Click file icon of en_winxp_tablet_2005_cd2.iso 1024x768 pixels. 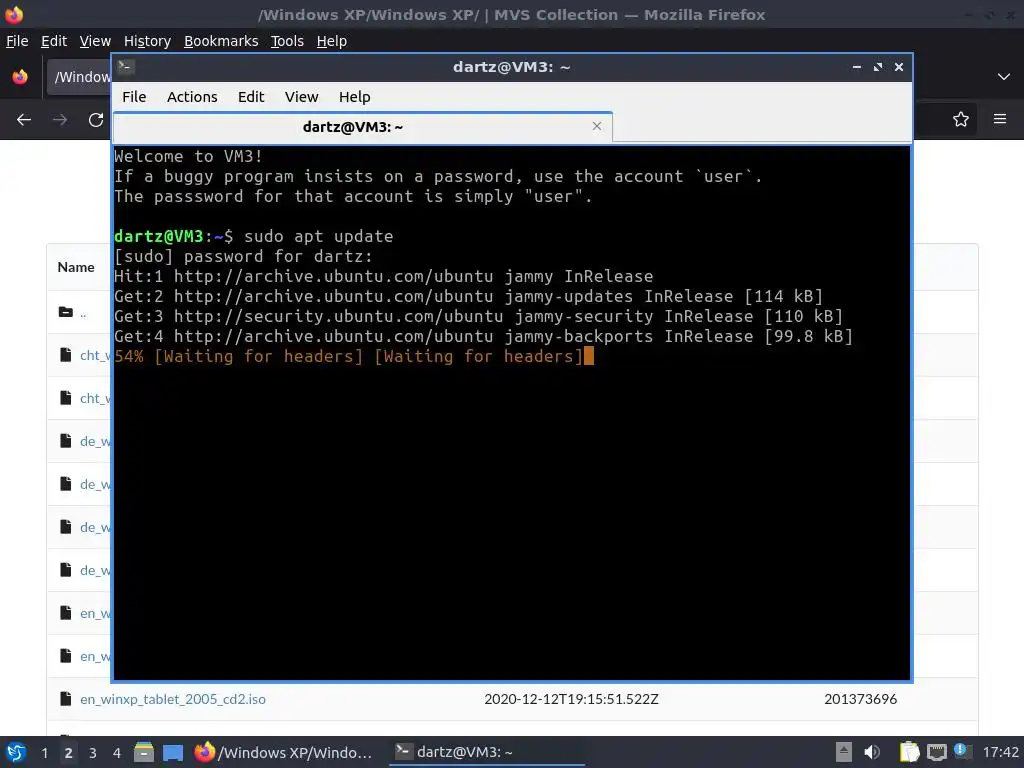65,699
